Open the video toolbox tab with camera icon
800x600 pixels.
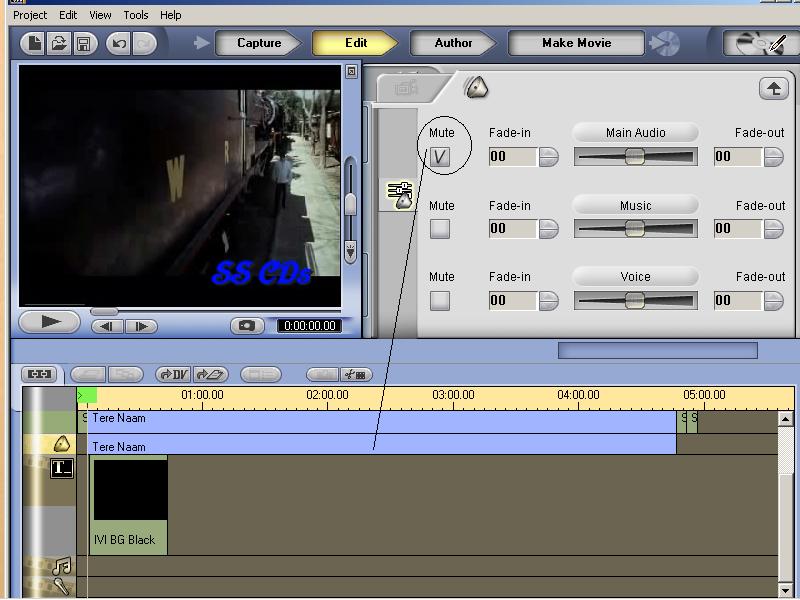(x=406, y=88)
